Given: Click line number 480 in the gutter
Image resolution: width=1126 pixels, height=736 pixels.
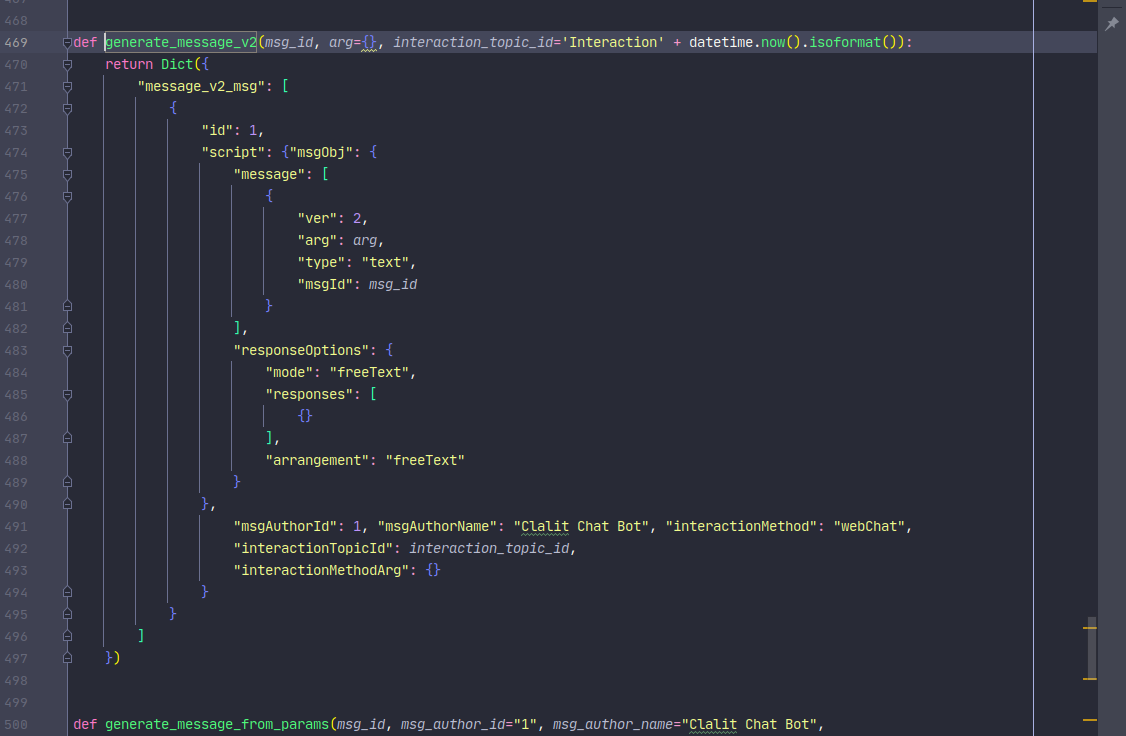Looking at the screenshot, I should coord(16,285).
